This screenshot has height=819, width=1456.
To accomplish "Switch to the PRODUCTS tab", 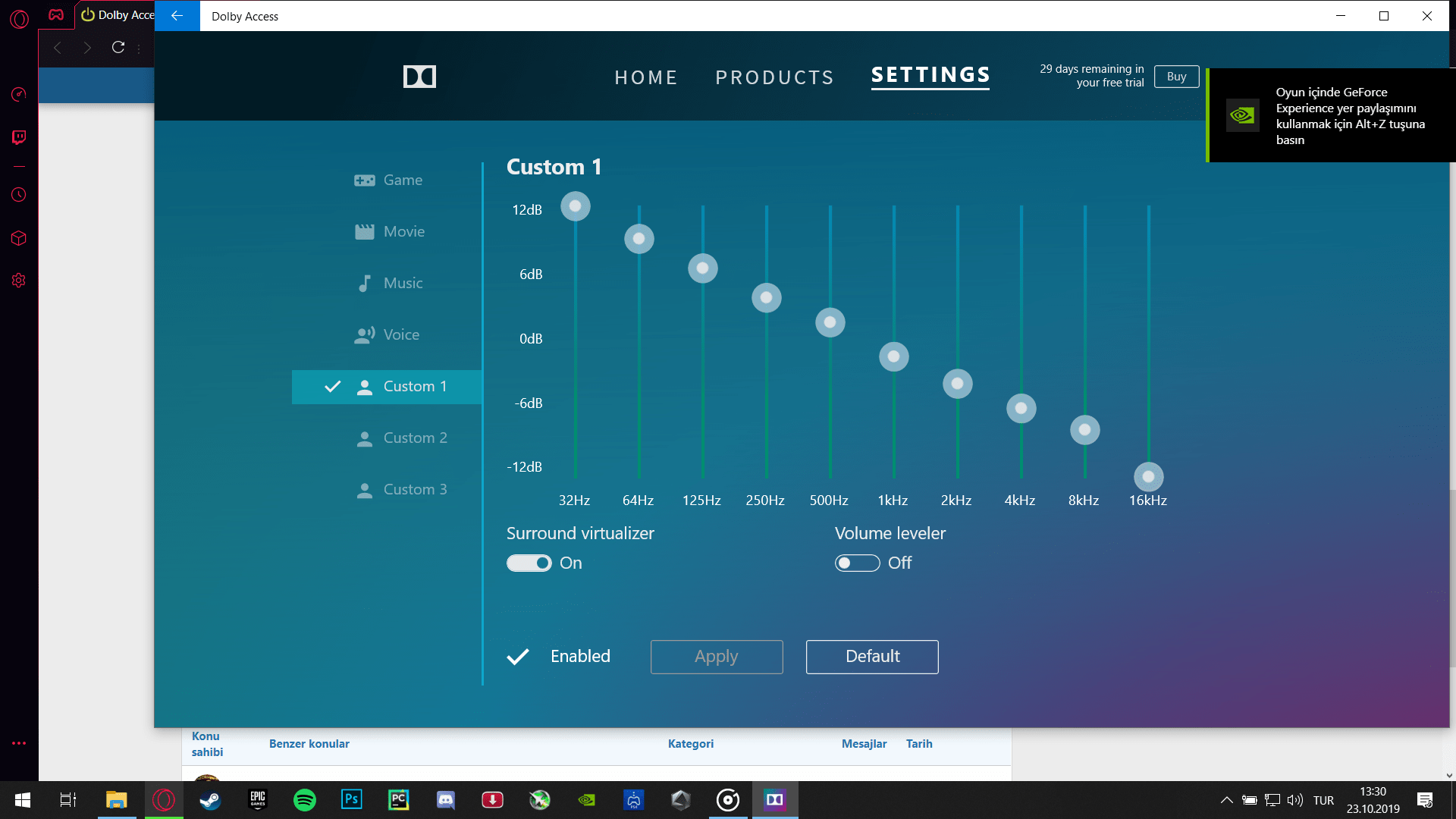I will [x=774, y=77].
